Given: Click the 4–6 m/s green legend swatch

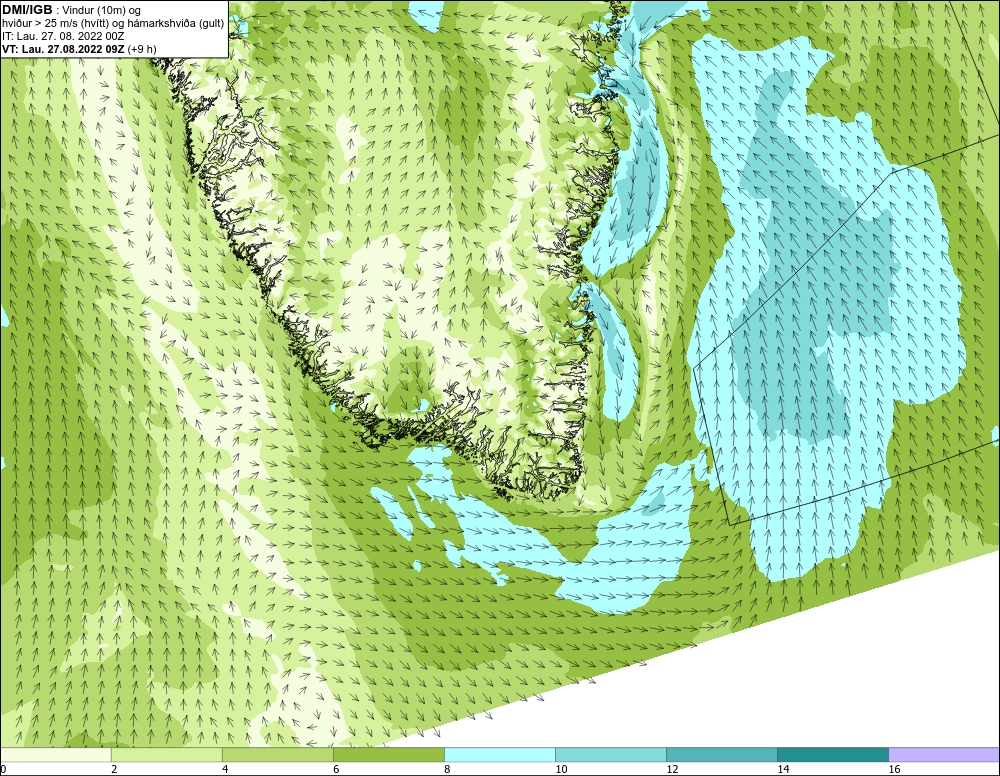Looking at the screenshot, I should coord(277,755).
